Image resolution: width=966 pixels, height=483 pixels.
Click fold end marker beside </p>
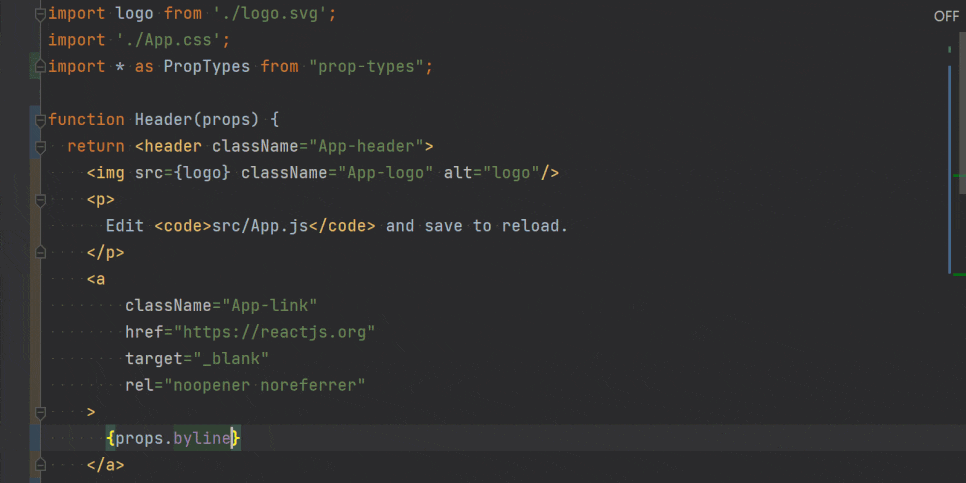click(41, 252)
